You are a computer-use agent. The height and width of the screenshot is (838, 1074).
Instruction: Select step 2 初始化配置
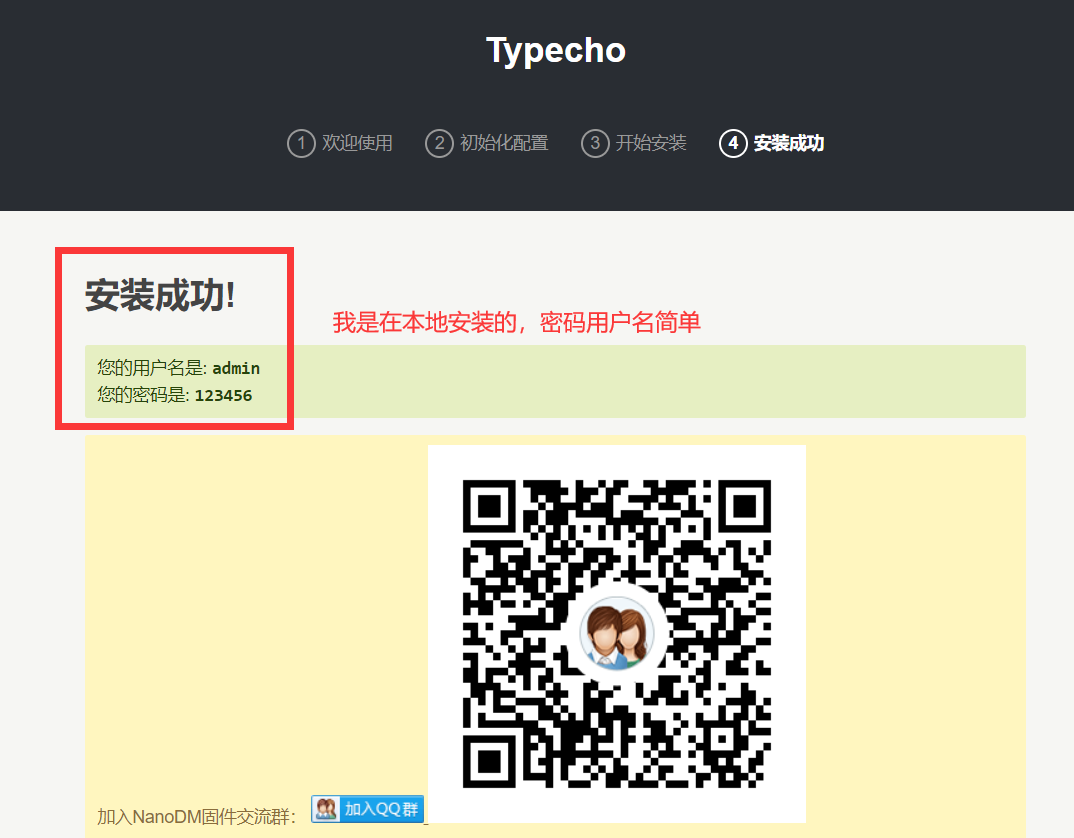point(487,143)
